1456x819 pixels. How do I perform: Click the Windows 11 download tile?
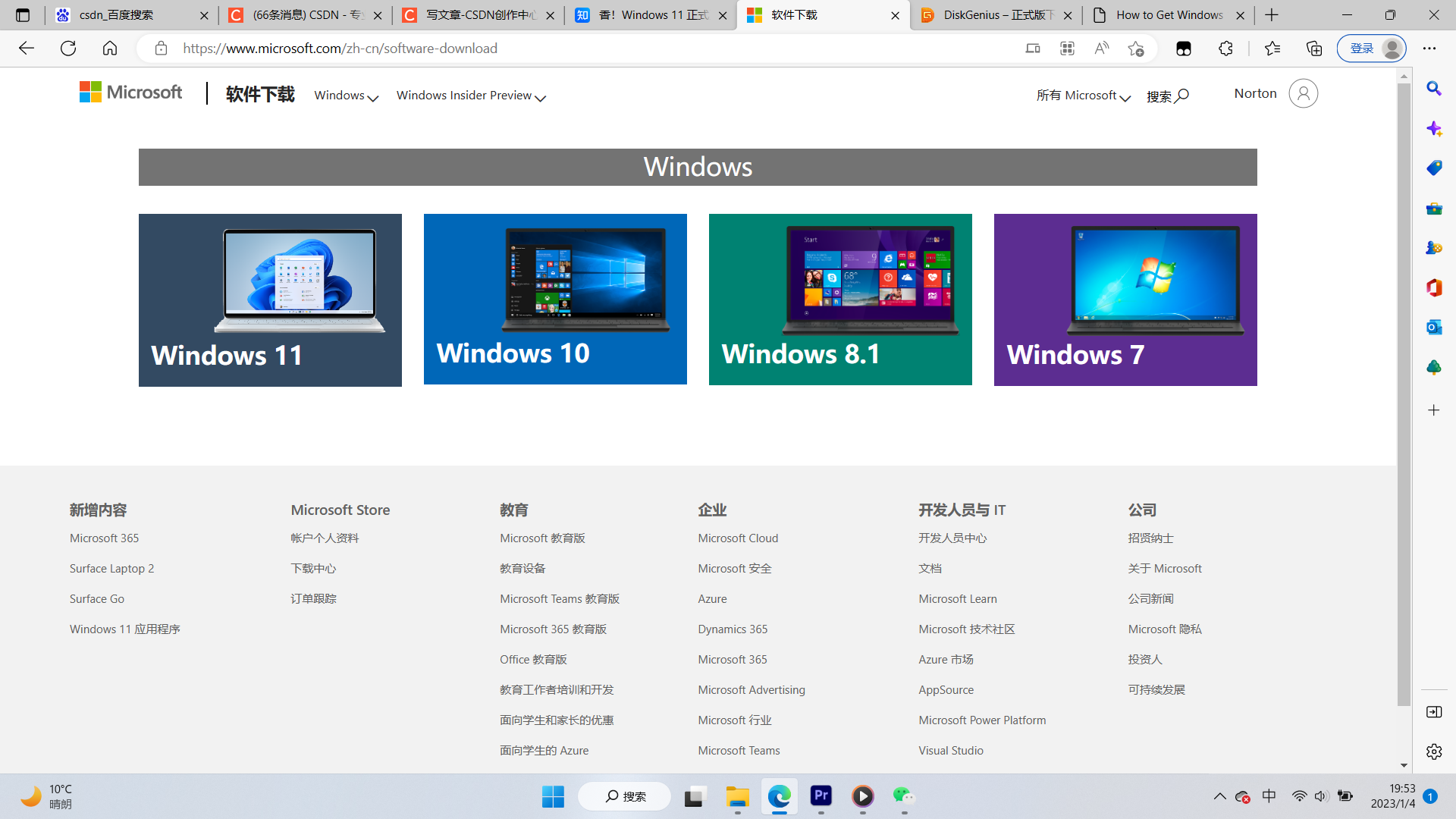[270, 299]
